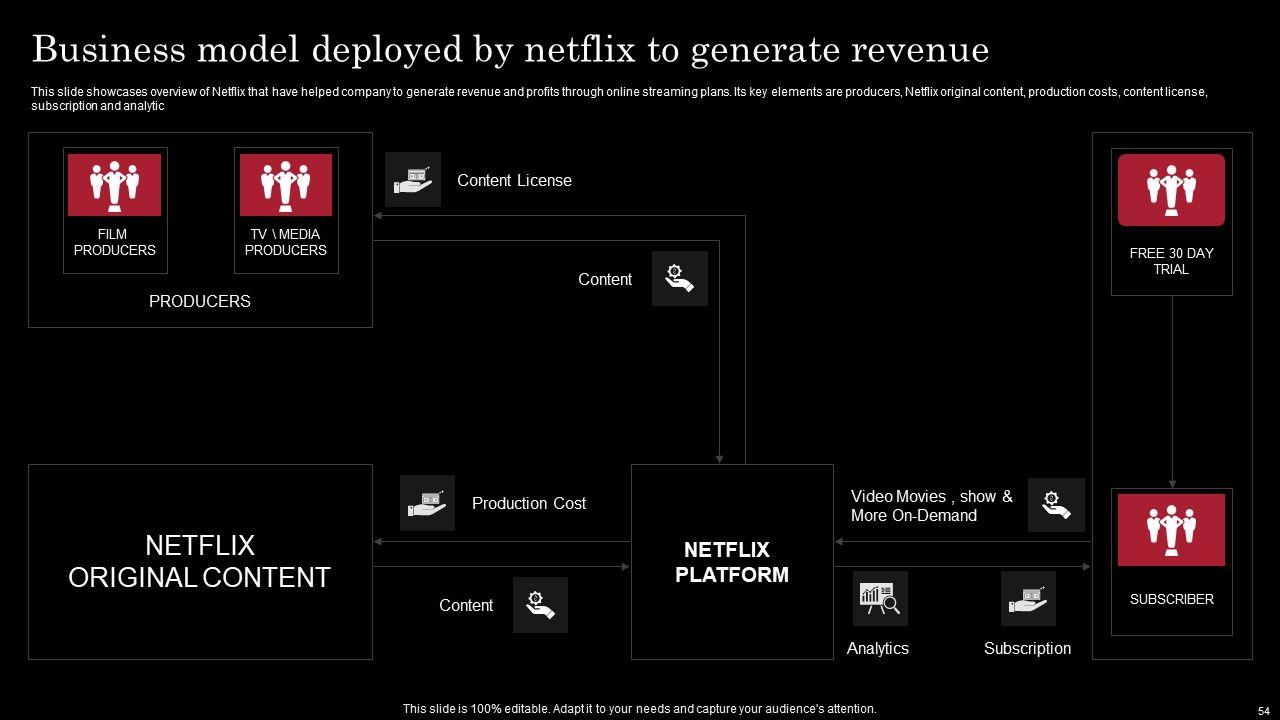Select the '100% editable' footer note

click(x=640, y=709)
